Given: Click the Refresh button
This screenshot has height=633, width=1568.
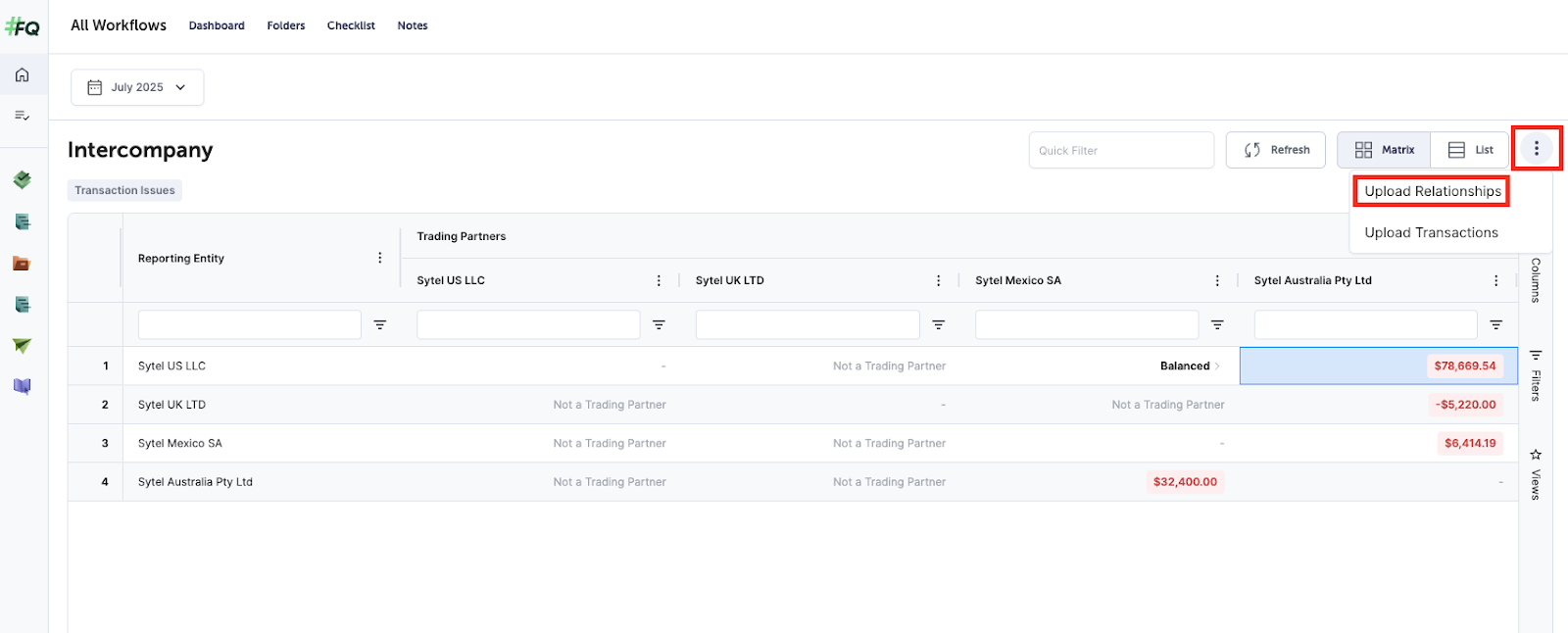Looking at the screenshot, I should tap(1276, 150).
